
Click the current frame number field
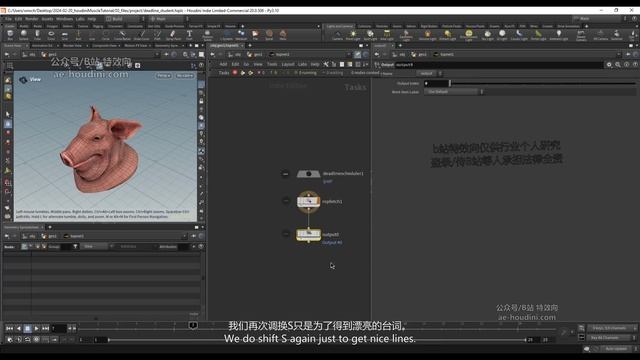pyautogui.click(x=59, y=328)
